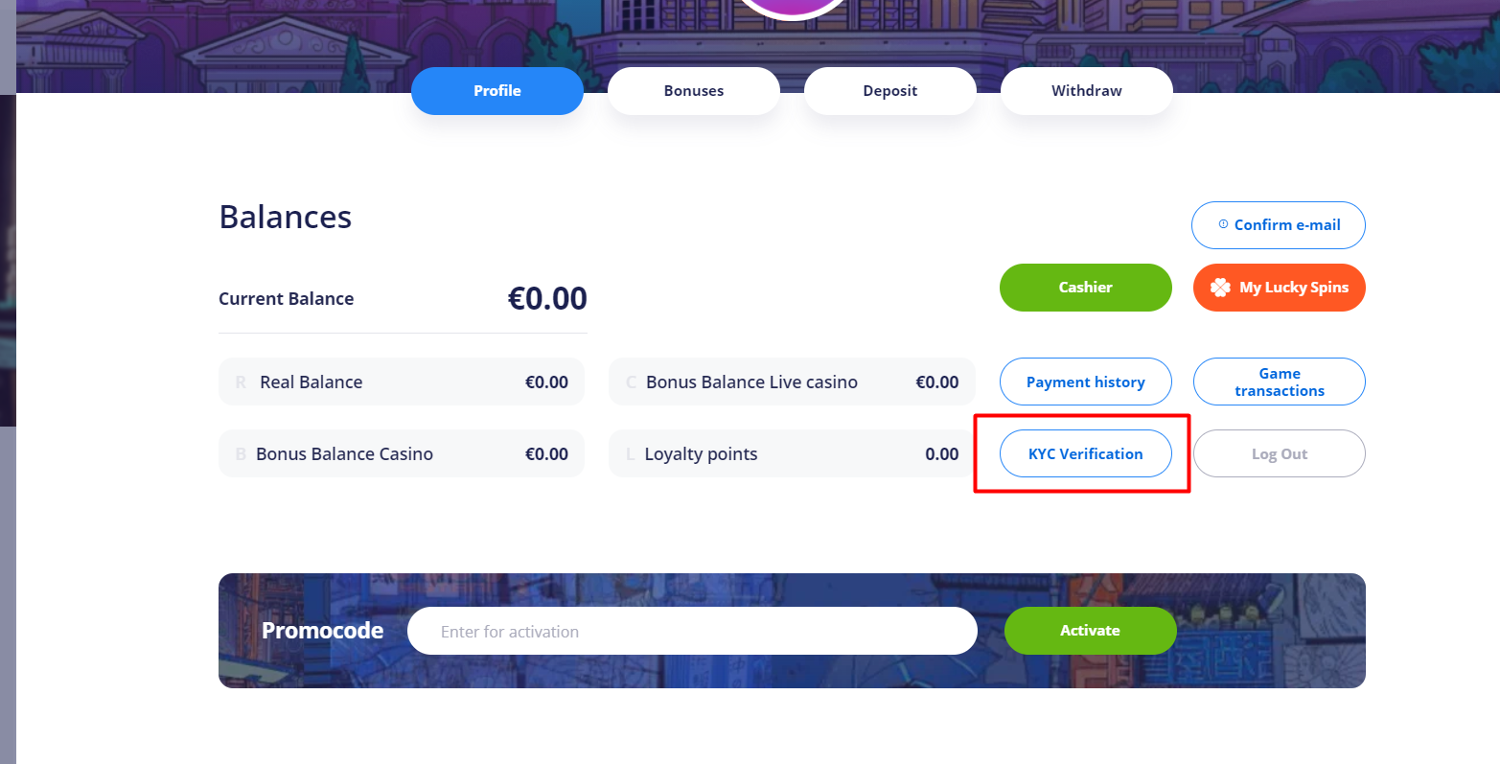
Task: Focus the Promocode entry field
Action: click(691, 631)
